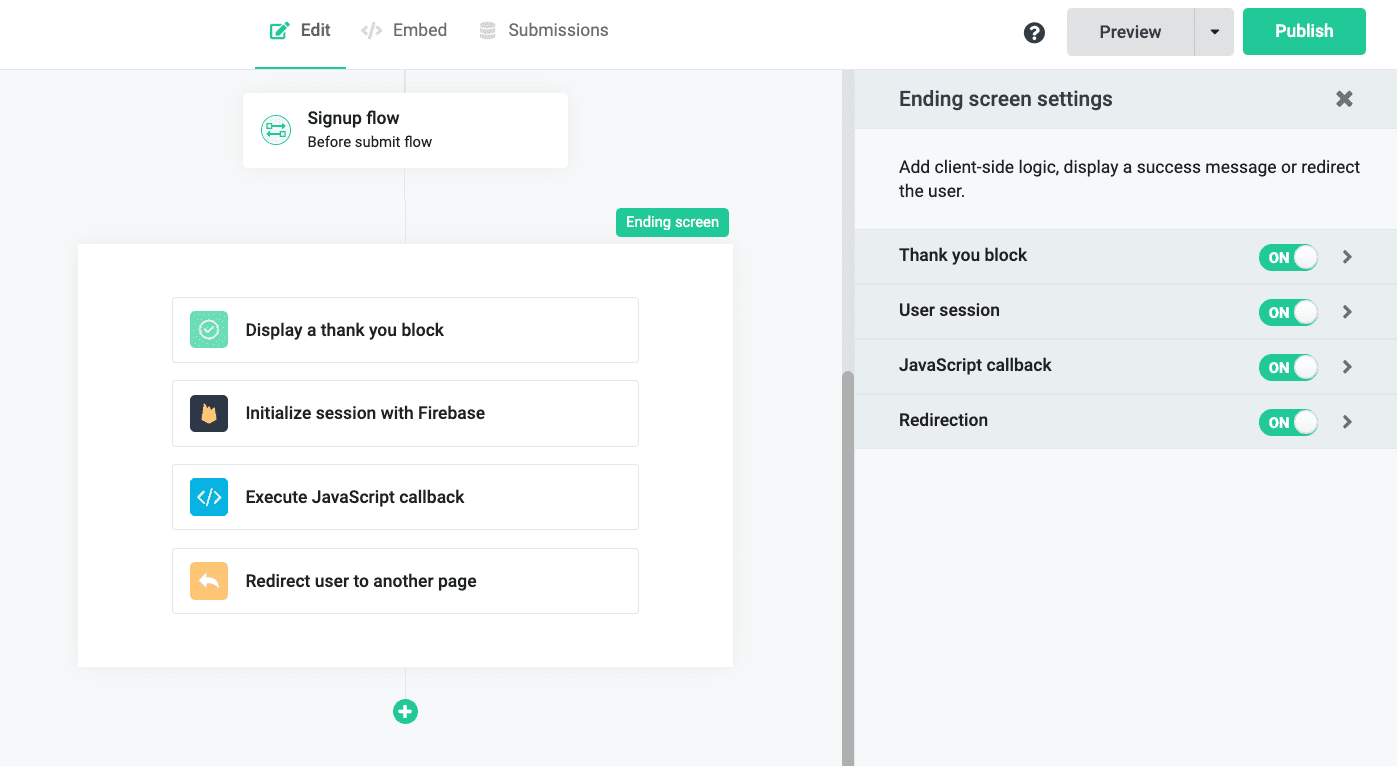Close the Ending screen settings panel
1397x766 pixels.
[x=1344, y=99]
